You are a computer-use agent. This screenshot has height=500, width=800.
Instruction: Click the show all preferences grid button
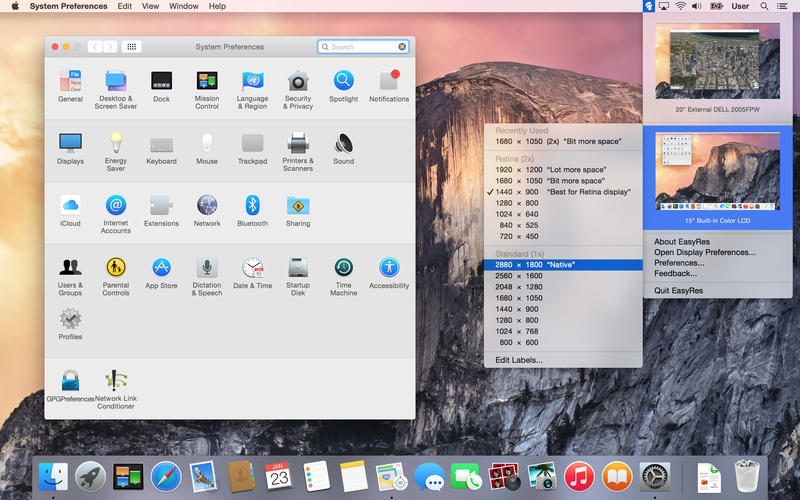(132, 47)
